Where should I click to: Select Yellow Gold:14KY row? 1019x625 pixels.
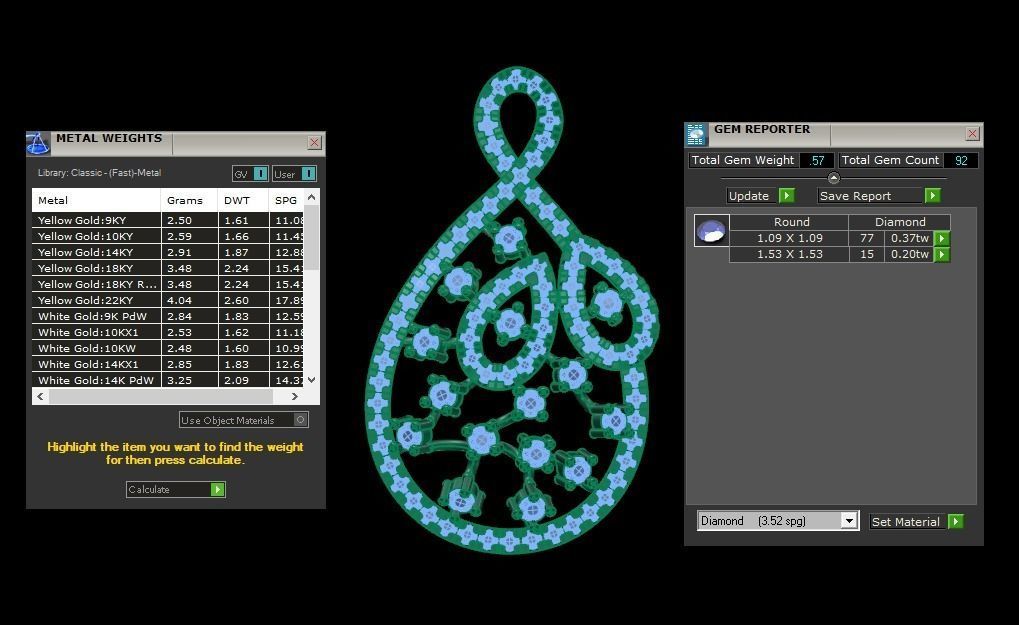tap(168, 252)
